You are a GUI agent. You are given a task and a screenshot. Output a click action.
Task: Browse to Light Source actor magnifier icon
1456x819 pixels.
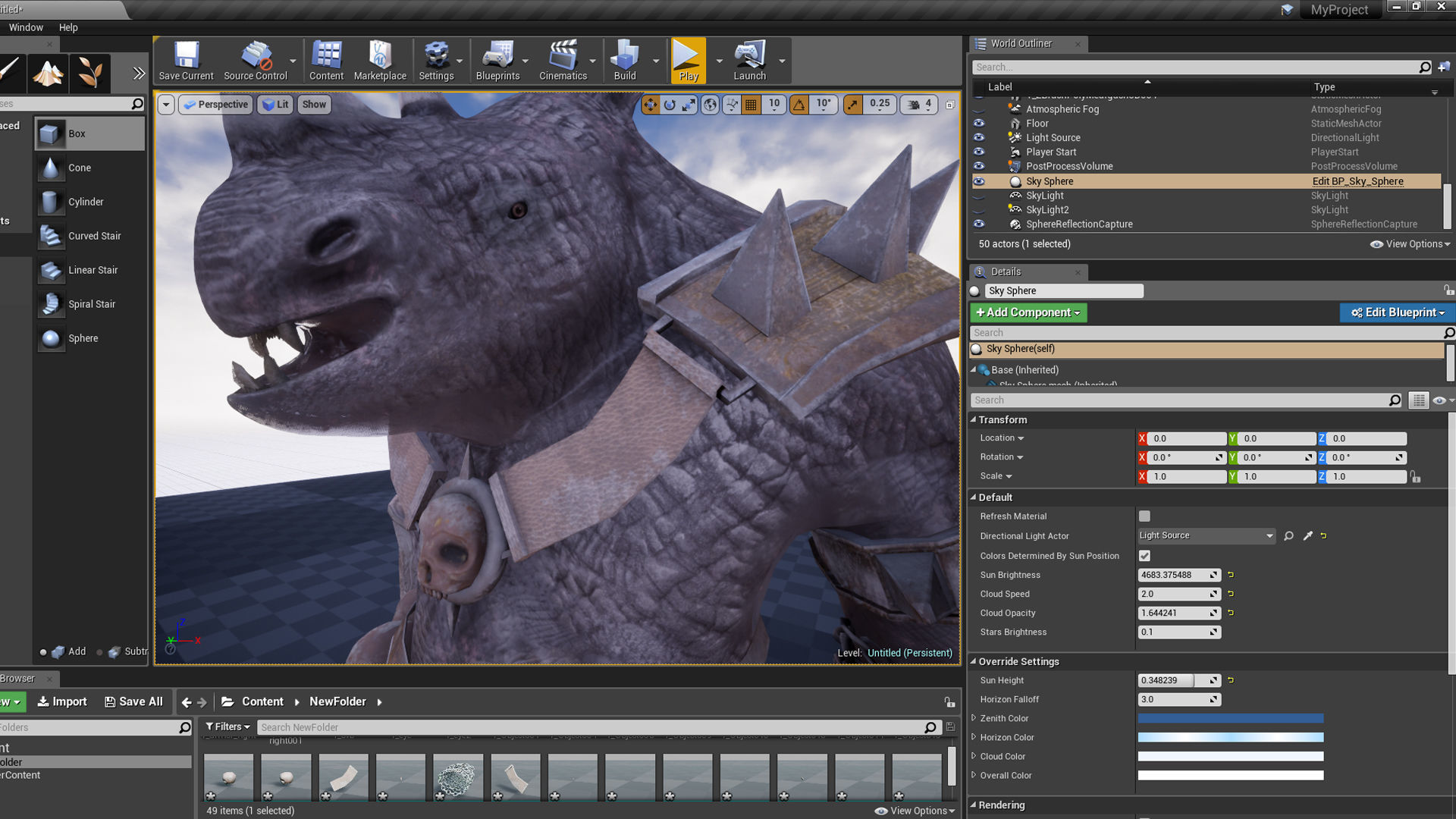(1288, 536)
